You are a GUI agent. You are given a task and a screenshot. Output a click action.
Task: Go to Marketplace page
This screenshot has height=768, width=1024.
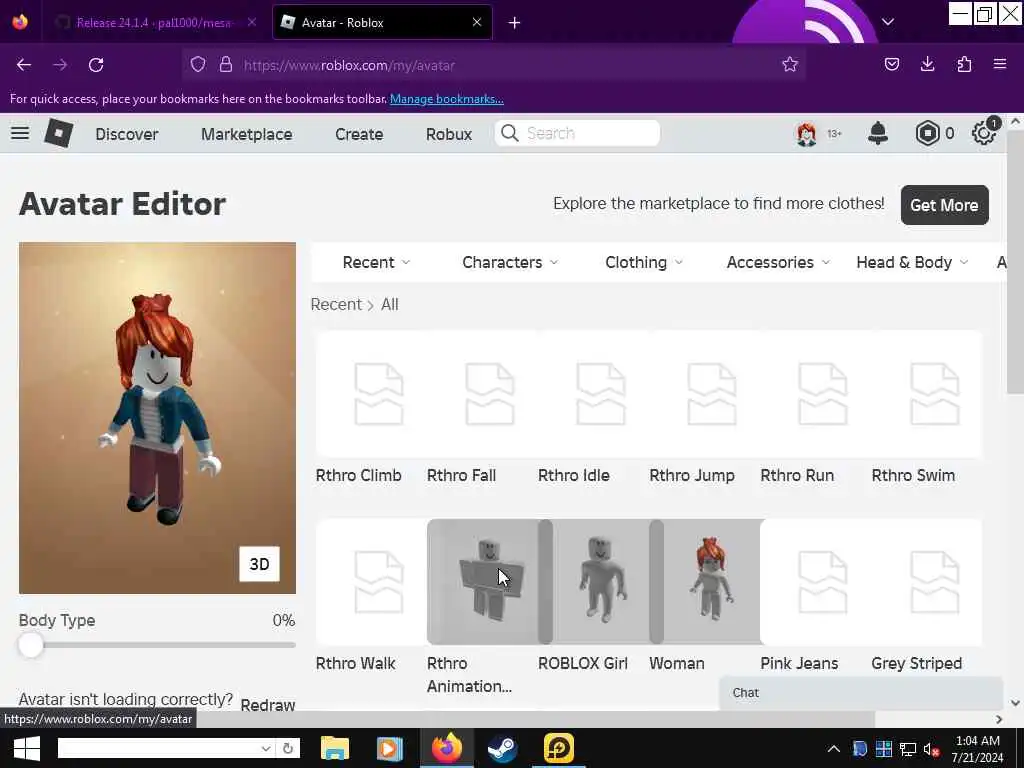[x=247, y=134]
